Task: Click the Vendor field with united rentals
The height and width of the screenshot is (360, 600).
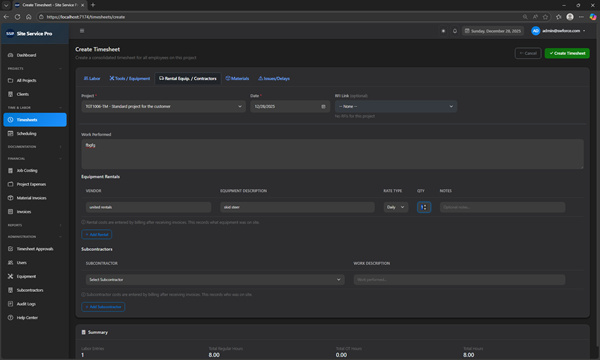Action: (x=148, y=207)
